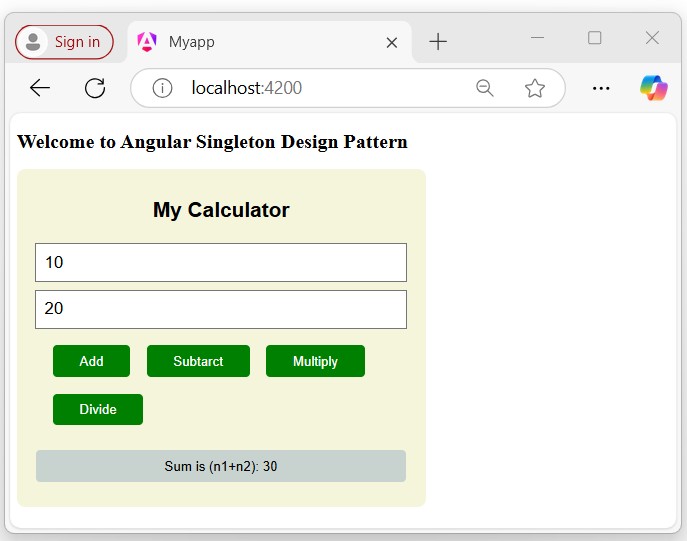Maximize the browser window
Image resolution: width=687 pixels, height=541 pixels.
tap(595, 38)
